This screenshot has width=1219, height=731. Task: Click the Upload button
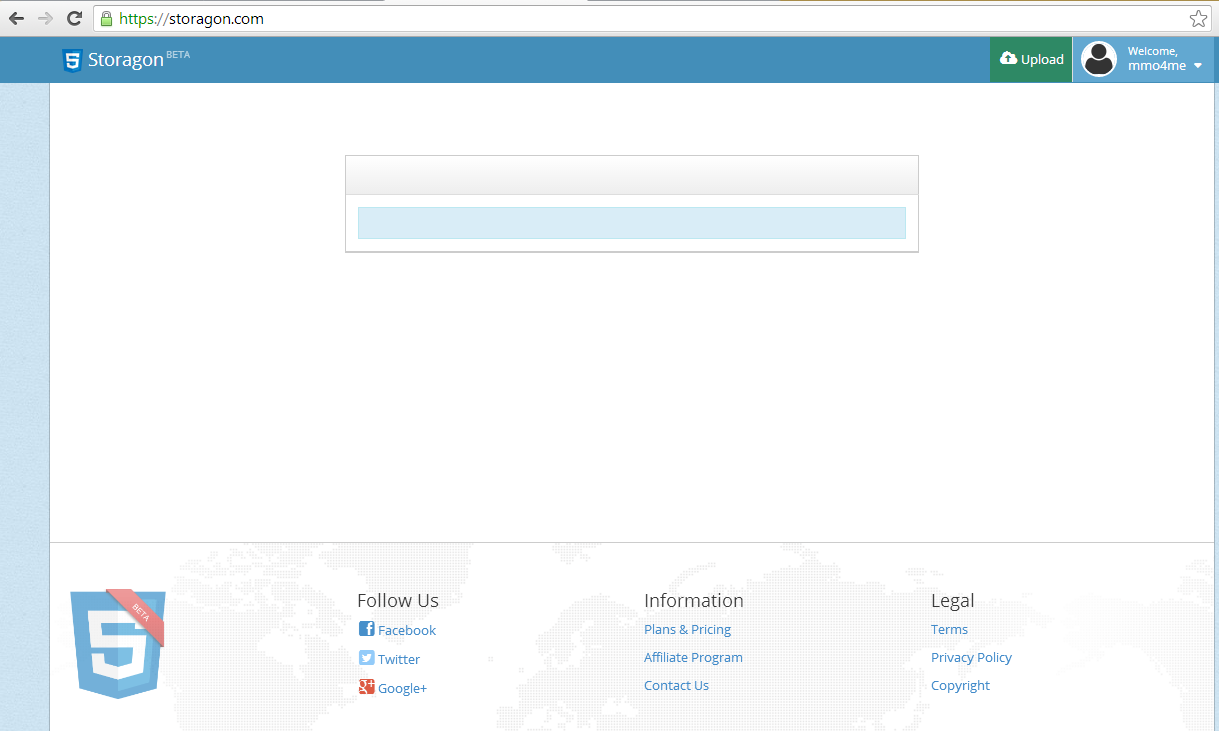click(1031, 60)
